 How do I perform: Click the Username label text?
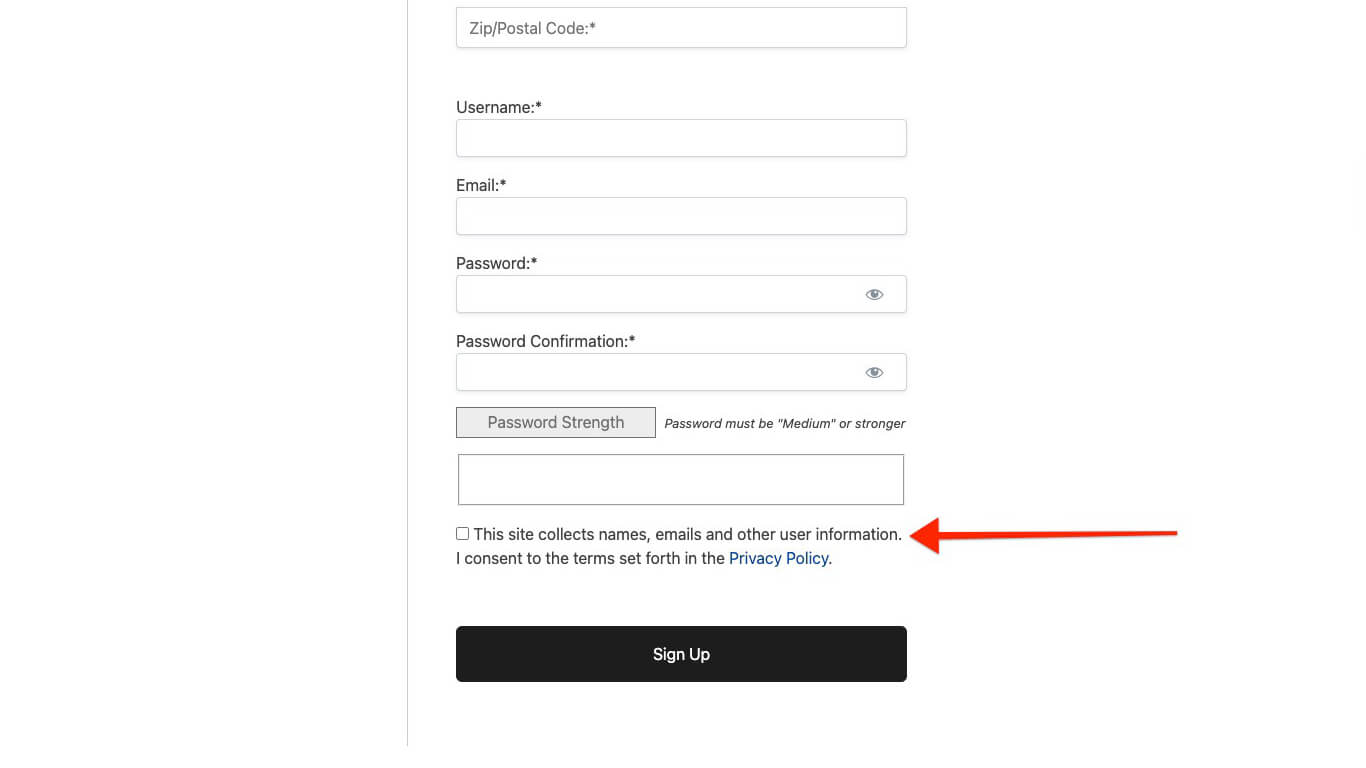(x=497, y=107)
